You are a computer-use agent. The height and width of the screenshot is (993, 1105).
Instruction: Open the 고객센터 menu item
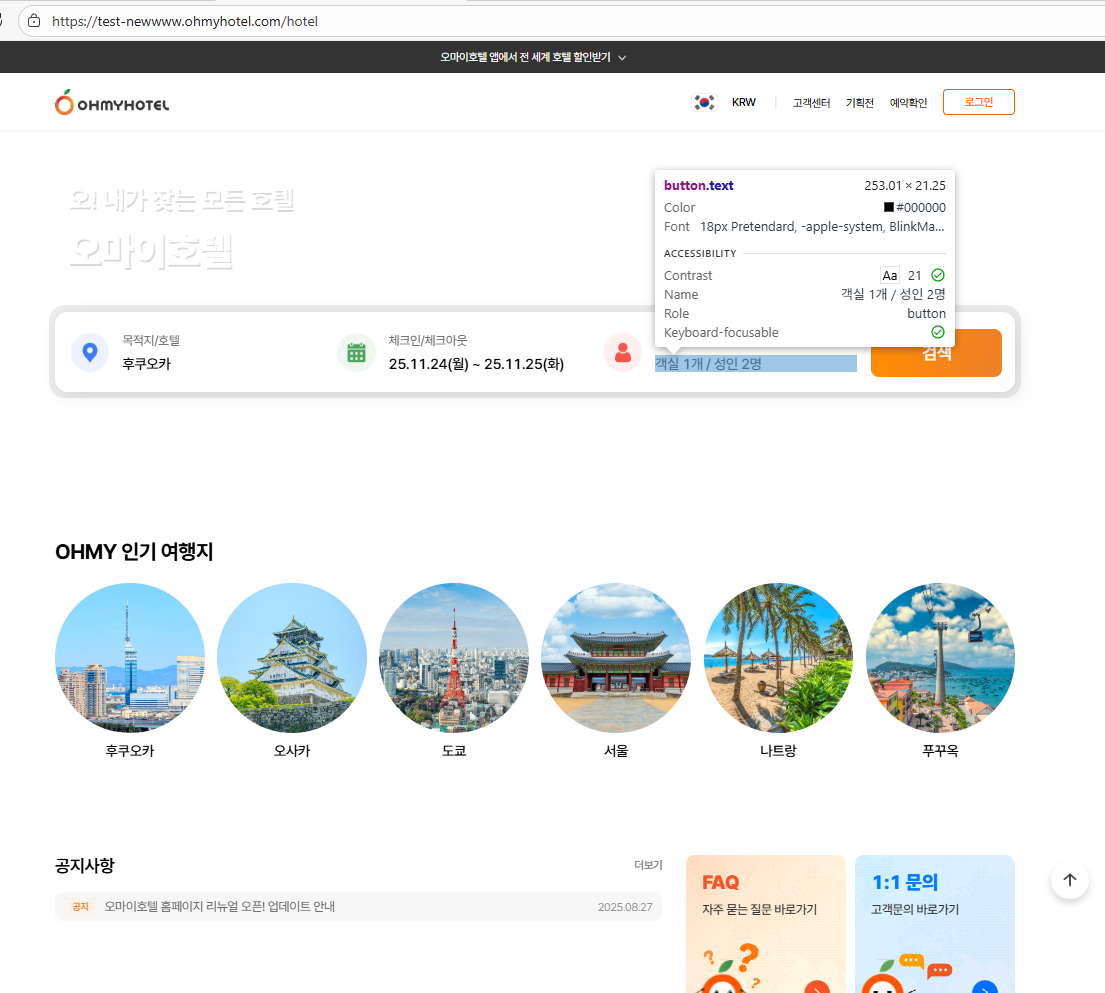pyautogui.click(x=811, y=103)
